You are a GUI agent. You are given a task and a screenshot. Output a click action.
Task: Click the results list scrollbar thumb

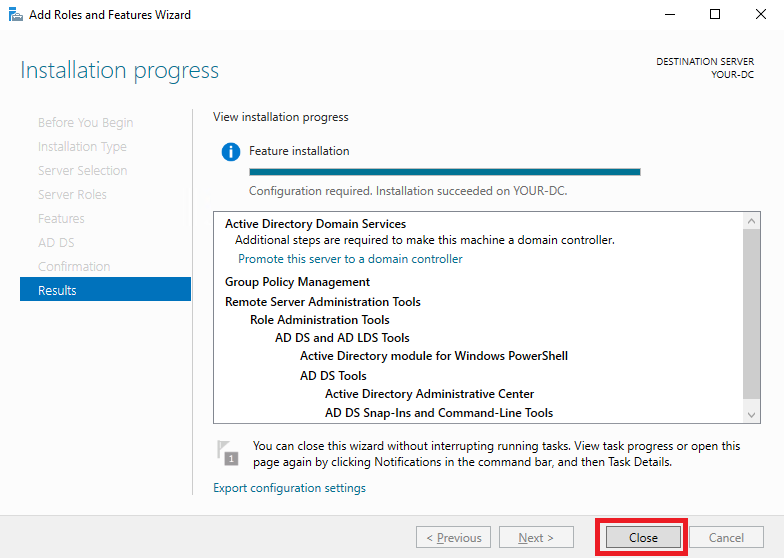tap(751, 314)
